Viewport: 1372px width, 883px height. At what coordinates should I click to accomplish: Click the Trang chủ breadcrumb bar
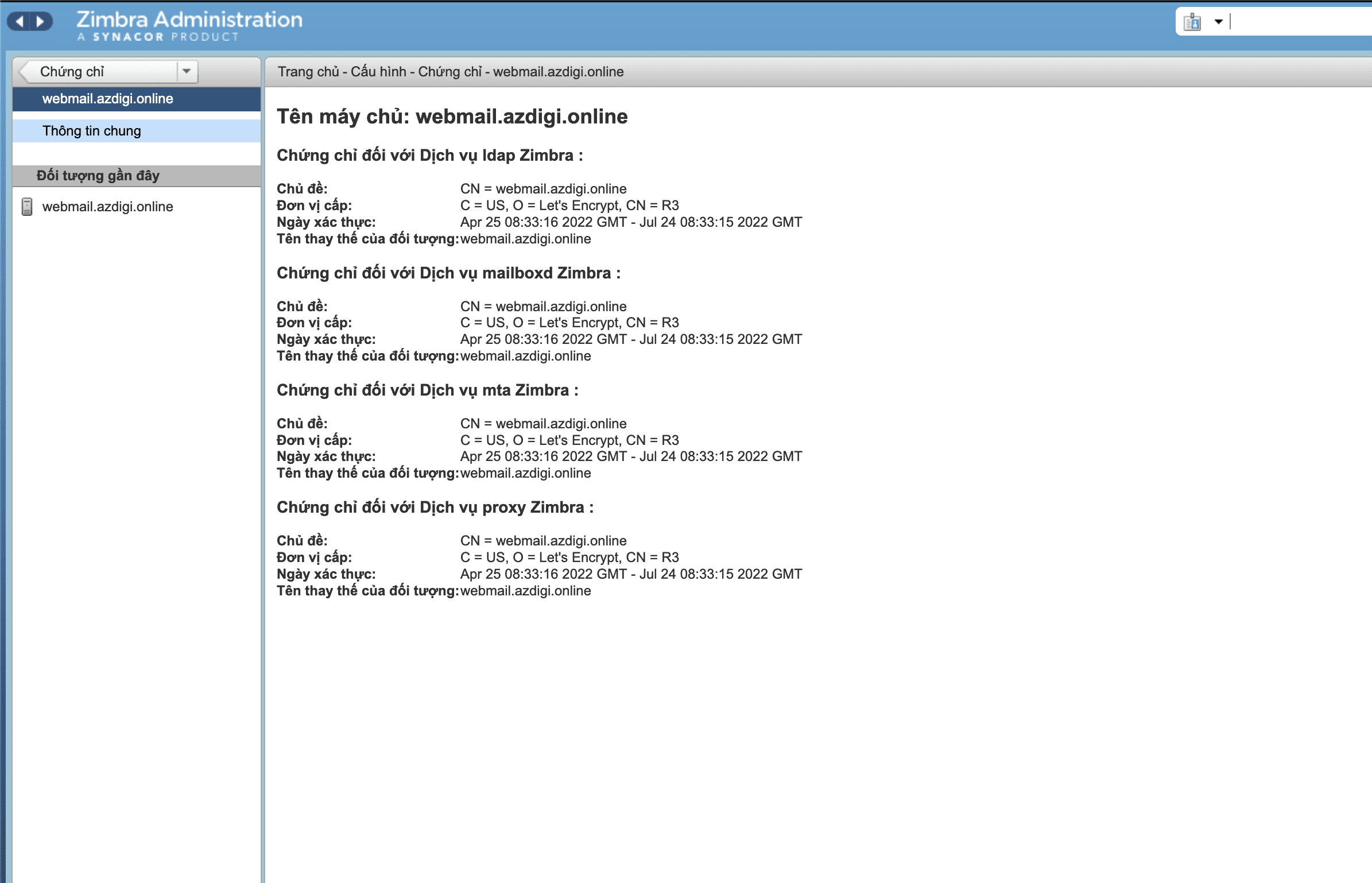pyautogui.click(x=451, y=72)
